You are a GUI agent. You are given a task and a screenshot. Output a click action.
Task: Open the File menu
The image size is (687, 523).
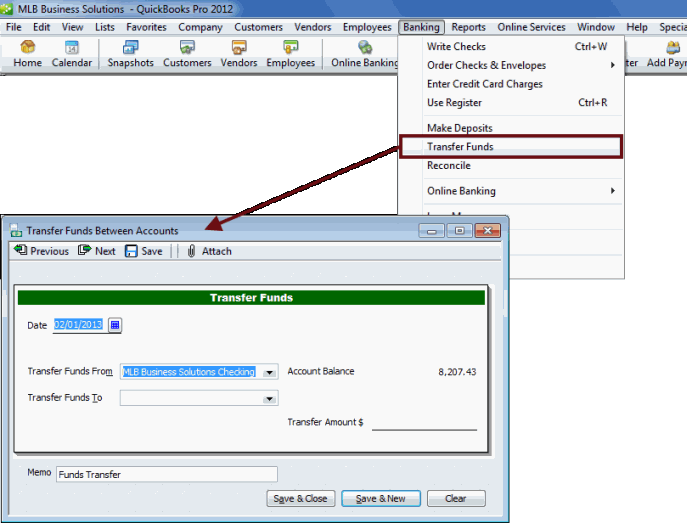point(14,27)
